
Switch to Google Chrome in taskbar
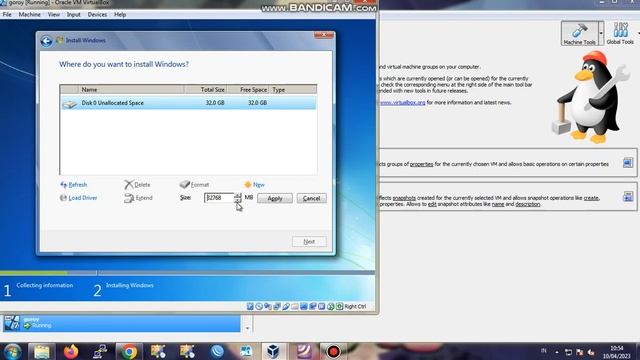click(x=129, y=351)
